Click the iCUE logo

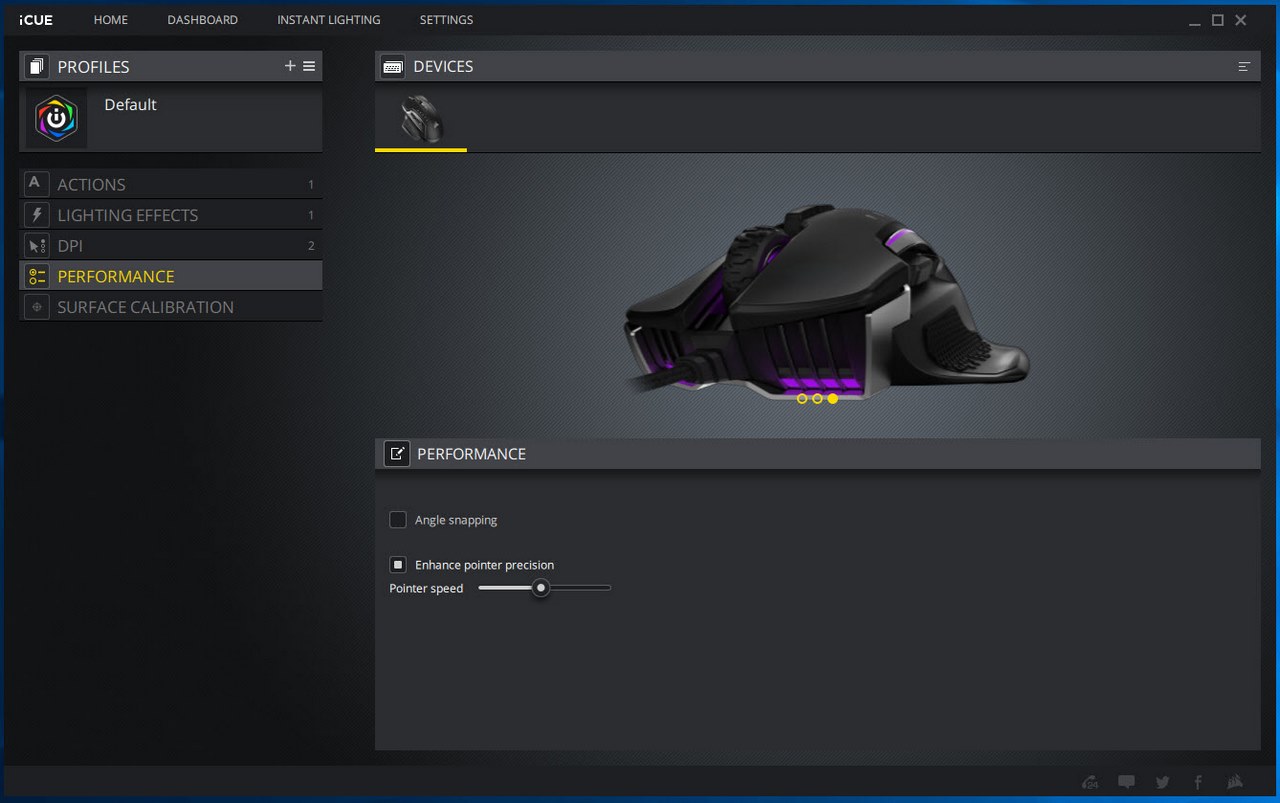[36, 20]
